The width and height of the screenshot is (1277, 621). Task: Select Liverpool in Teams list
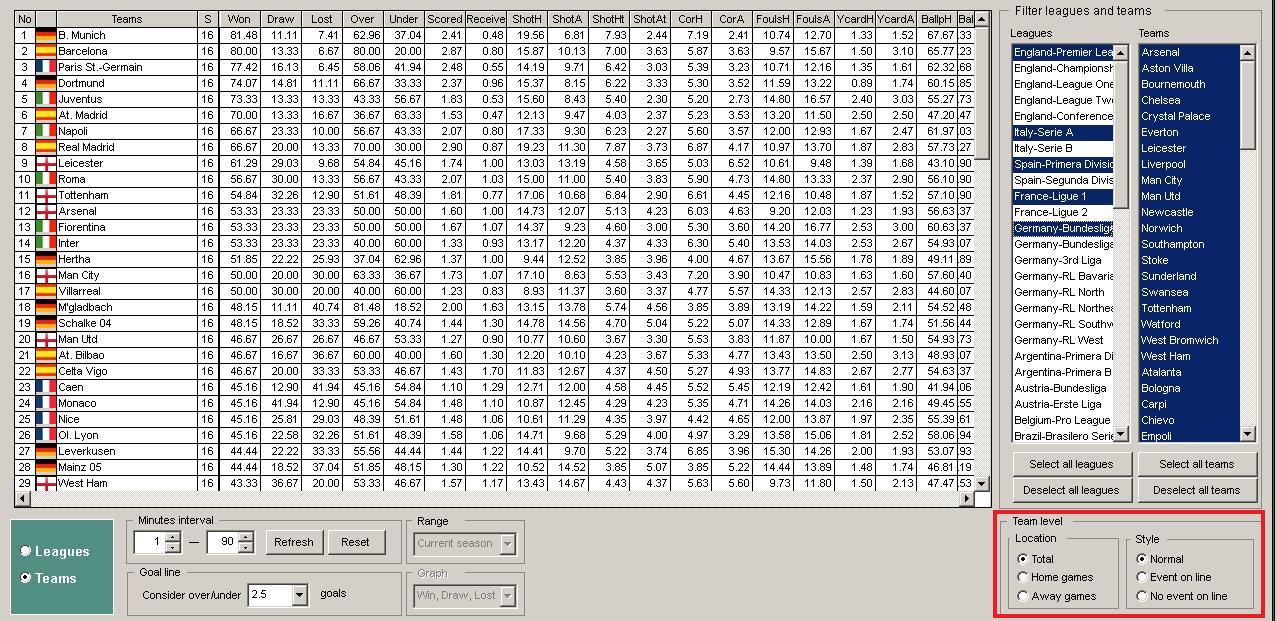click(1189, 164)
